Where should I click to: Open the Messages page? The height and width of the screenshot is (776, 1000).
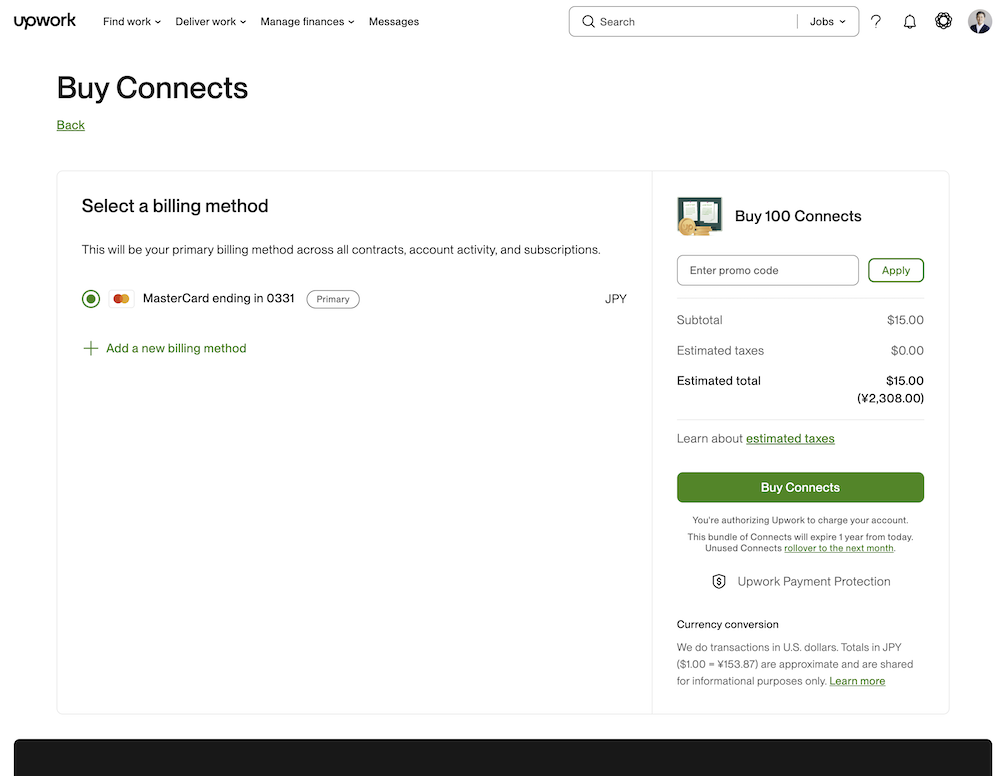[393, 22]
